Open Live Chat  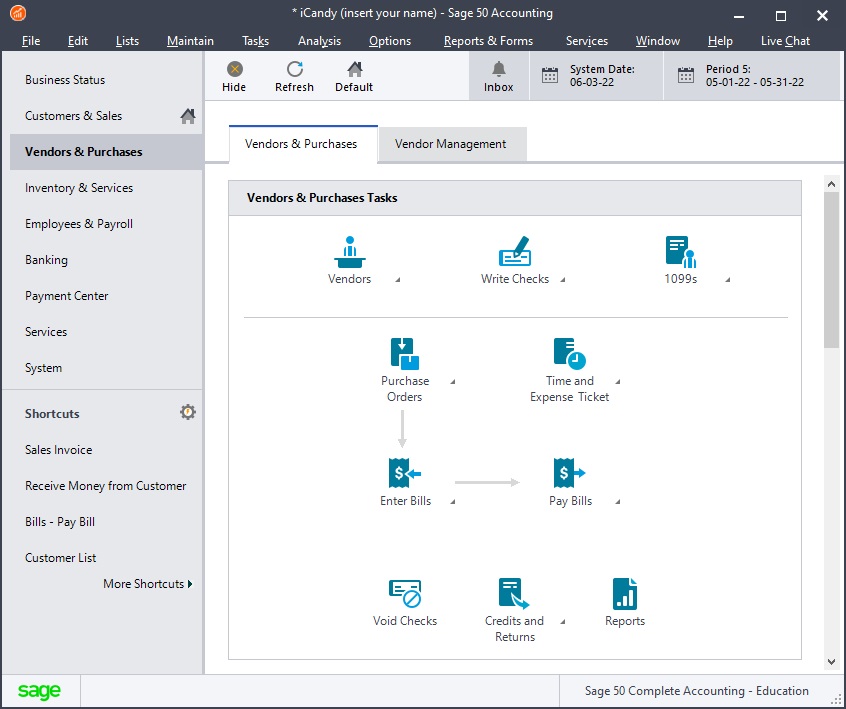click(x=785, y=41)
